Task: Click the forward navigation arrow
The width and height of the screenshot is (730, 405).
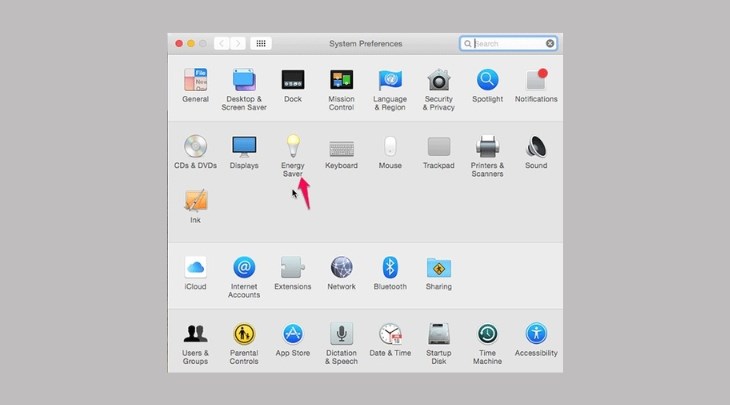Action: point(238,43)
